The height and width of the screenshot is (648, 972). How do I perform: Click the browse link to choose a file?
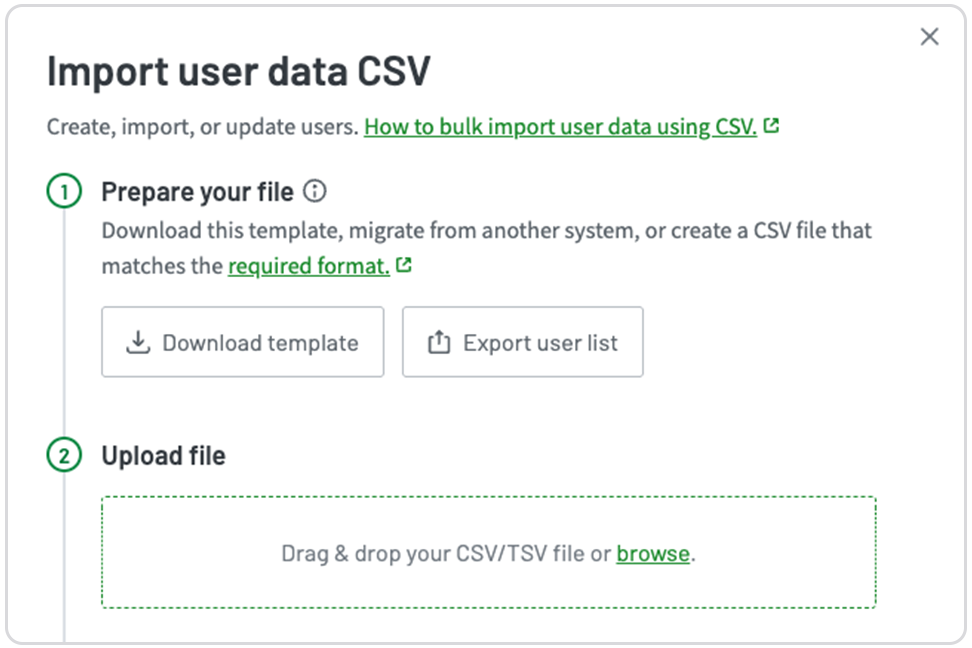pos(653,553)
